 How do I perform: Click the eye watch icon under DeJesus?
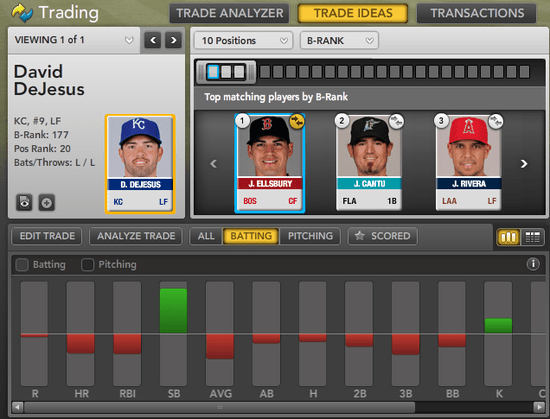tap(24, 202)
